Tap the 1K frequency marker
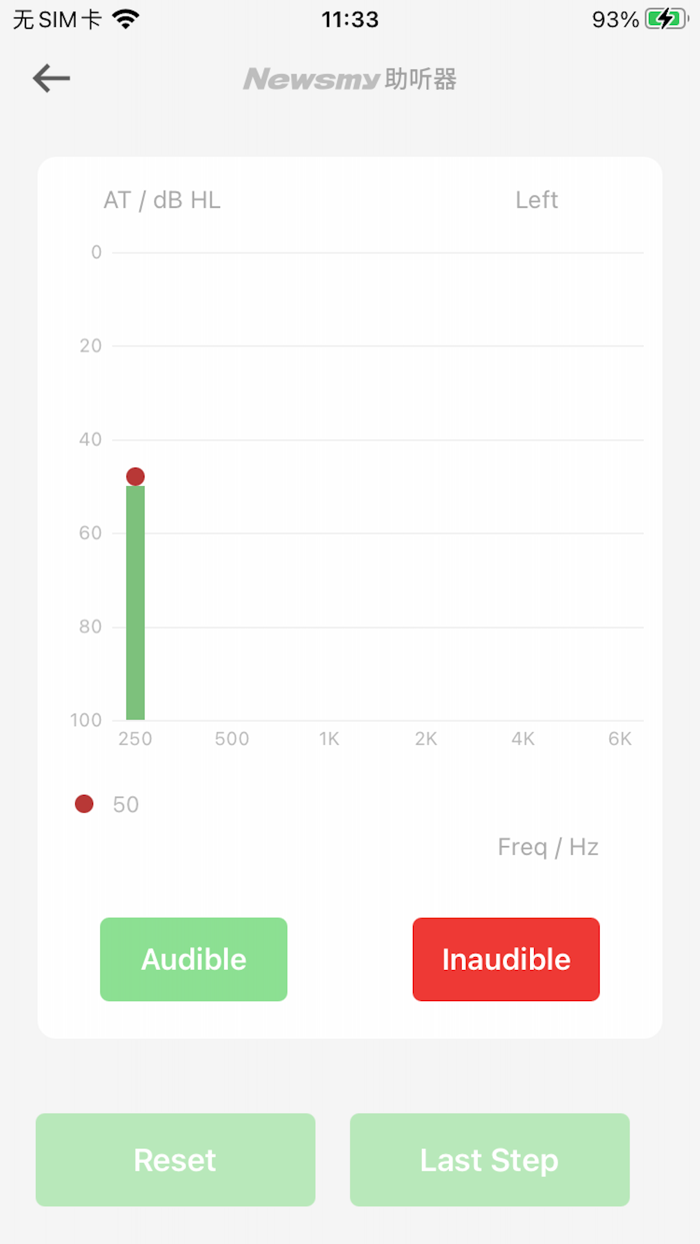The height and width of the screenshot is (1244, 700). [x=328, y=738]
